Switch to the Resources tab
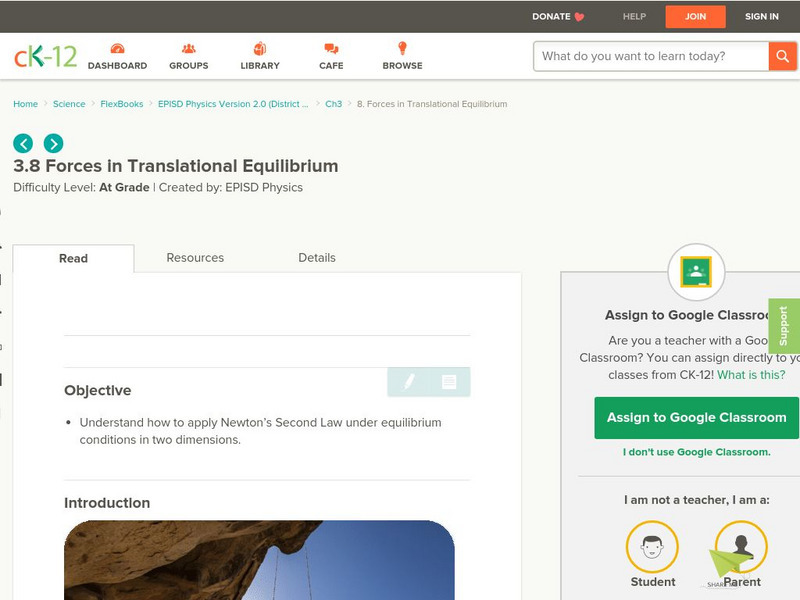800x600 pixels. (x=195, y=258)
